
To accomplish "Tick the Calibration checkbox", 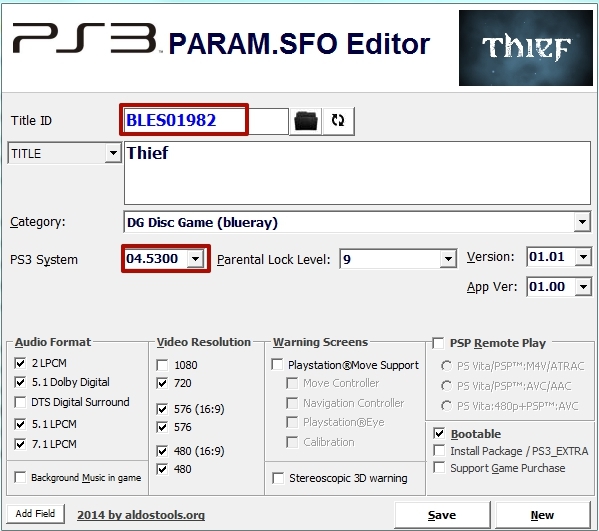I will click(292, 442).
